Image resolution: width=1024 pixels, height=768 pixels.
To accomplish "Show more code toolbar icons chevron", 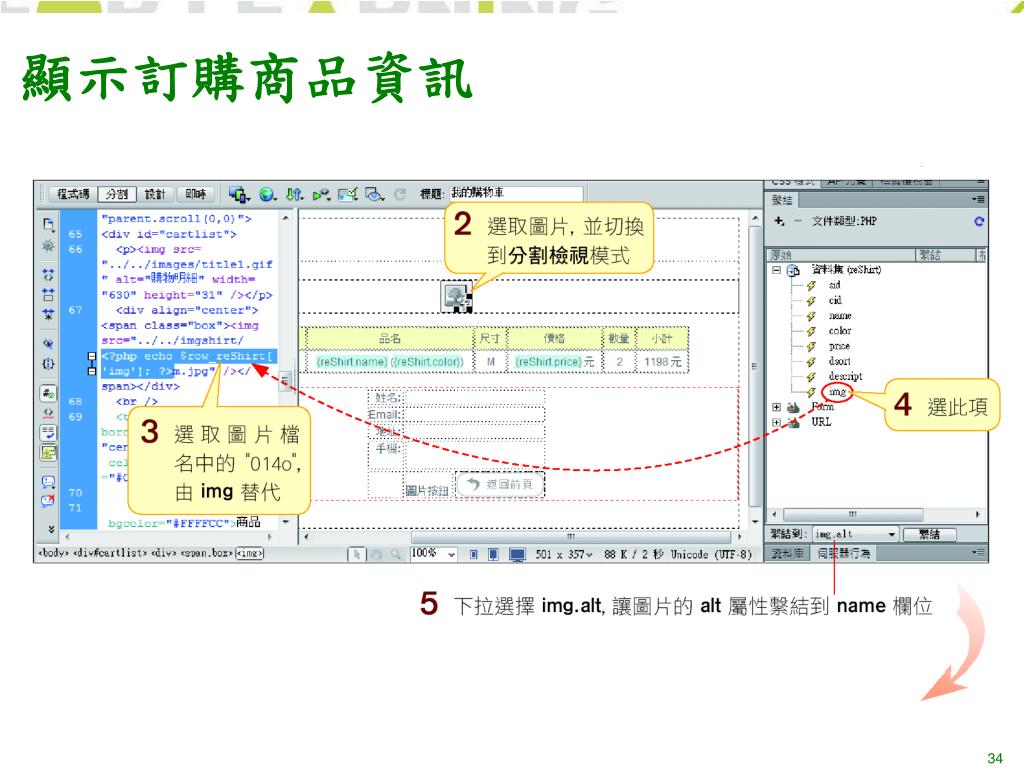I will coord(51,528).
